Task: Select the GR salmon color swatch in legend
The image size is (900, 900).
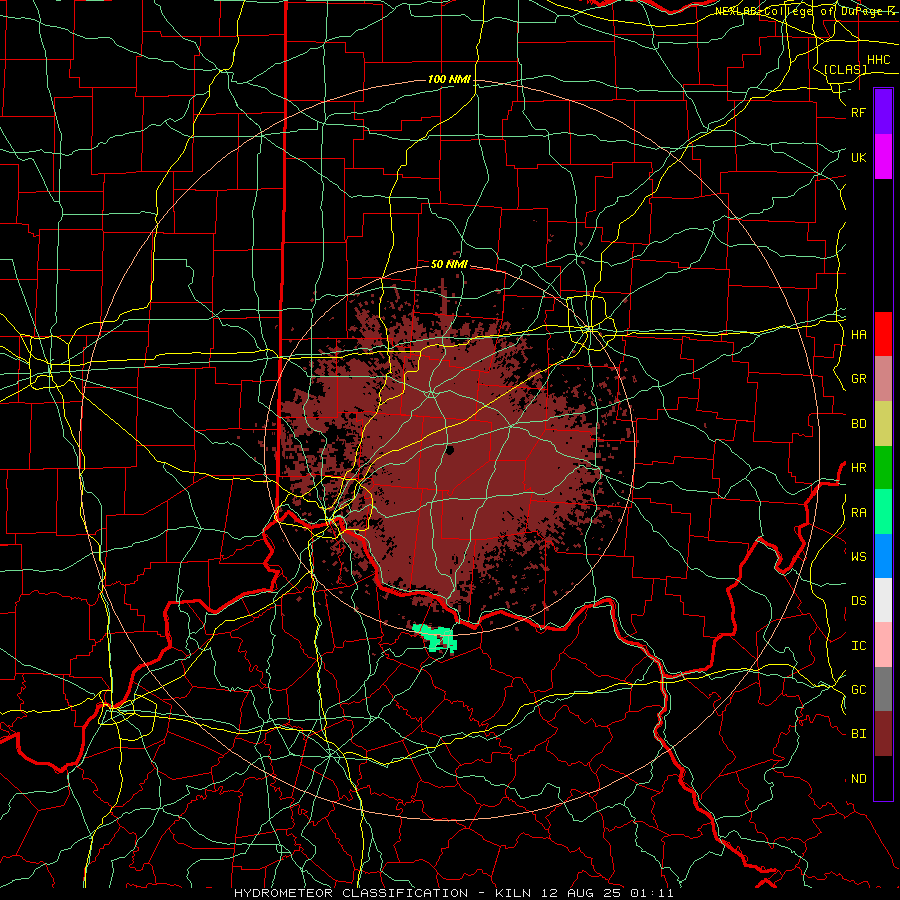Action: [x=883, y=378]
